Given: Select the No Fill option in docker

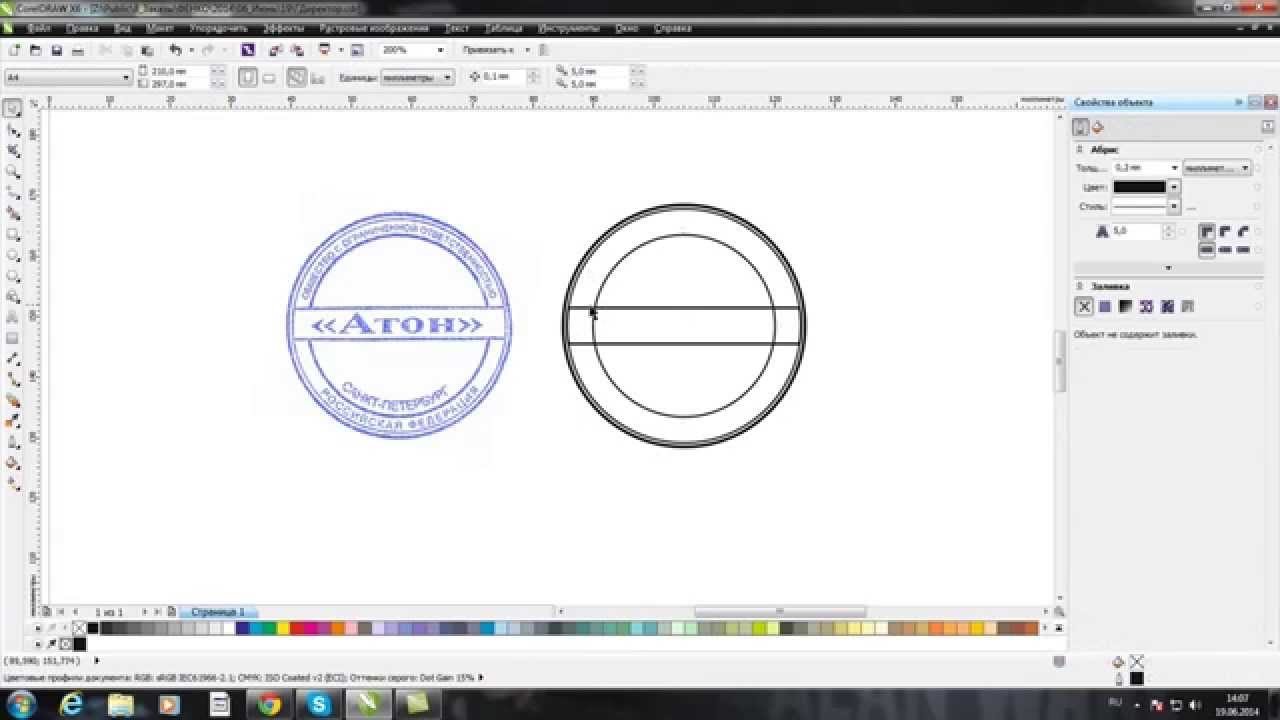Looking at the screenshot, I should (x=1084, y=307).
